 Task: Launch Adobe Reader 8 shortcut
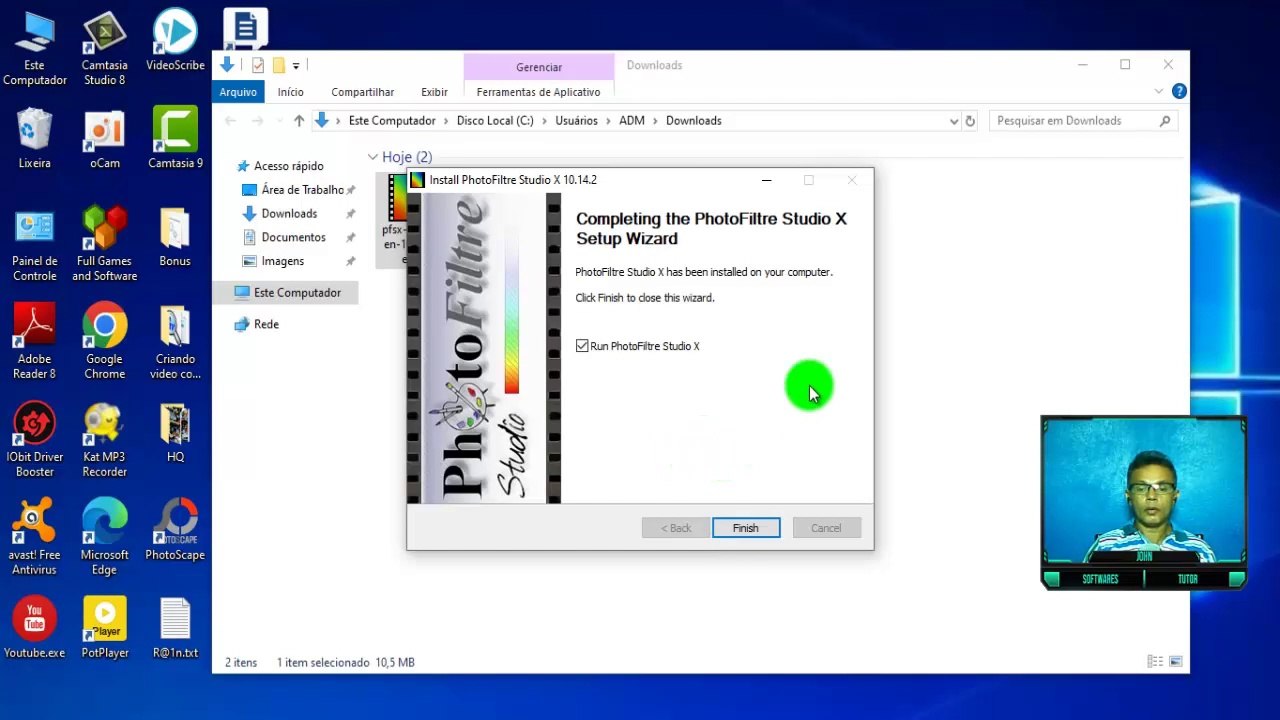34,342
